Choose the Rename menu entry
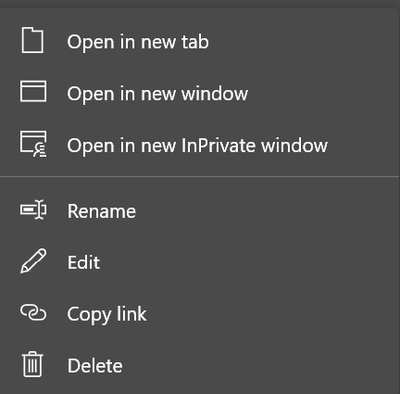Viewport: 400px width, 394px height. coord(200,211)
